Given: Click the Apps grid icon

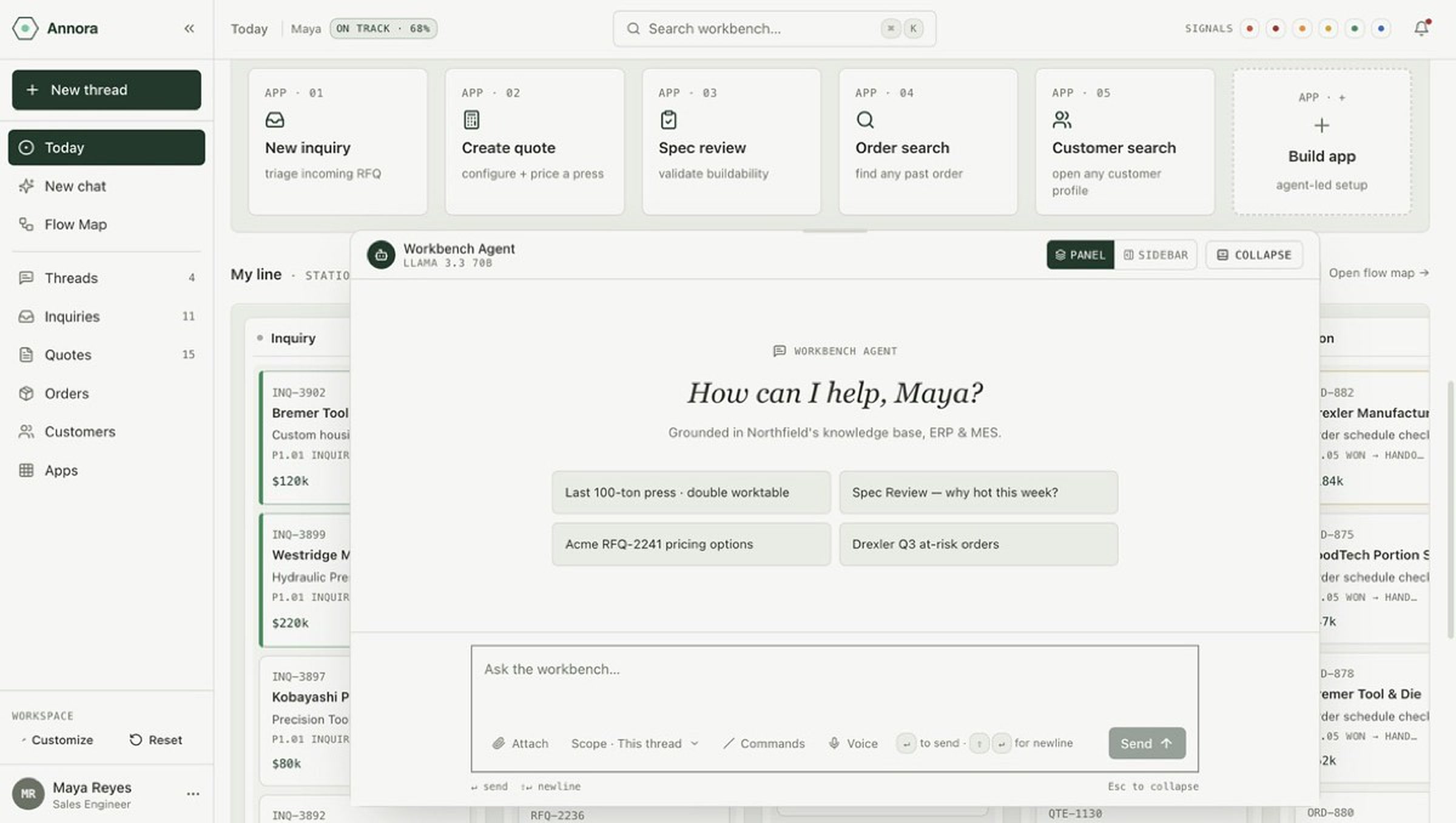Looking at the screenshot, I should 26,470.
